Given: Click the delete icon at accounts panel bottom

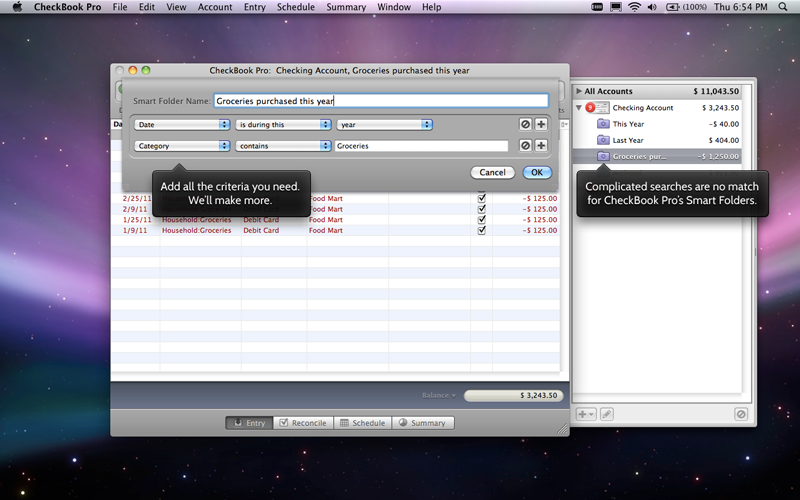Looking at the screenshot, I should click(x=741, y=414).
